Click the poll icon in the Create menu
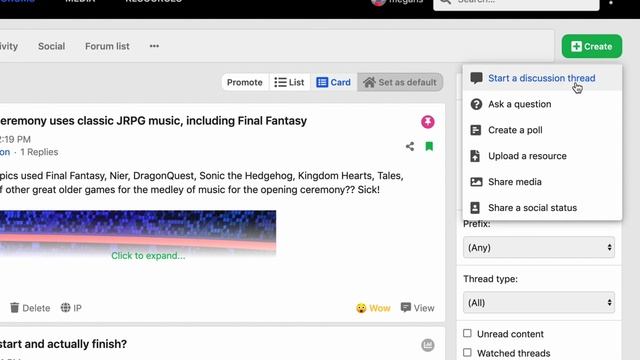The image size is (640, 360). (476, 130)
